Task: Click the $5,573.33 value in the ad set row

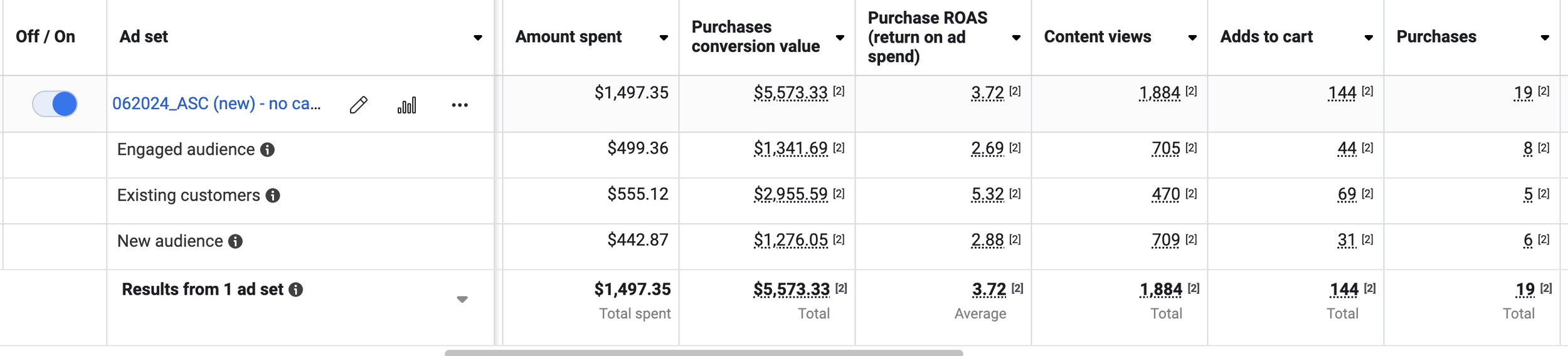Action: tap(790, 93)
